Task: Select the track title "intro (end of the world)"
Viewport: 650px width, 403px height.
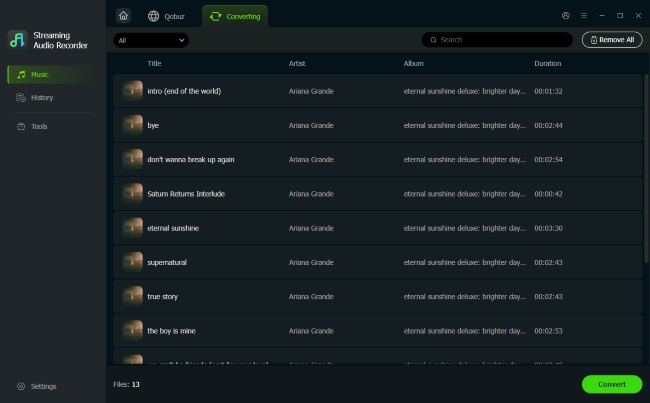Action: (x=184, y=91)
